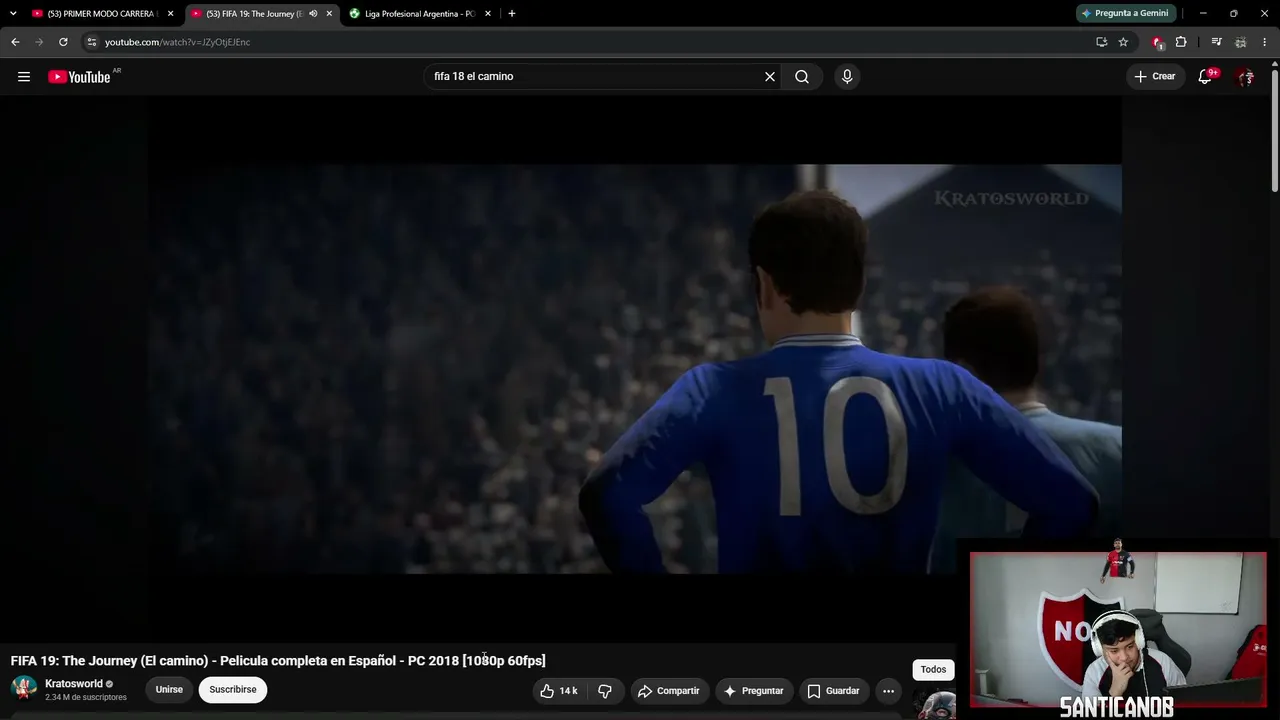1280x720 pixels.
Task: Open the Chrome profile avatar
Action: pyautogui.click(x=1240, y=42)
